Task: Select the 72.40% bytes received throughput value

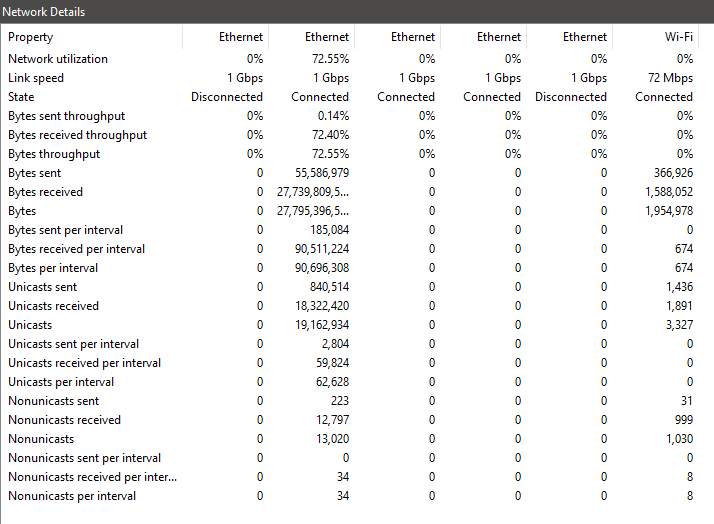Action: point(330,135)
